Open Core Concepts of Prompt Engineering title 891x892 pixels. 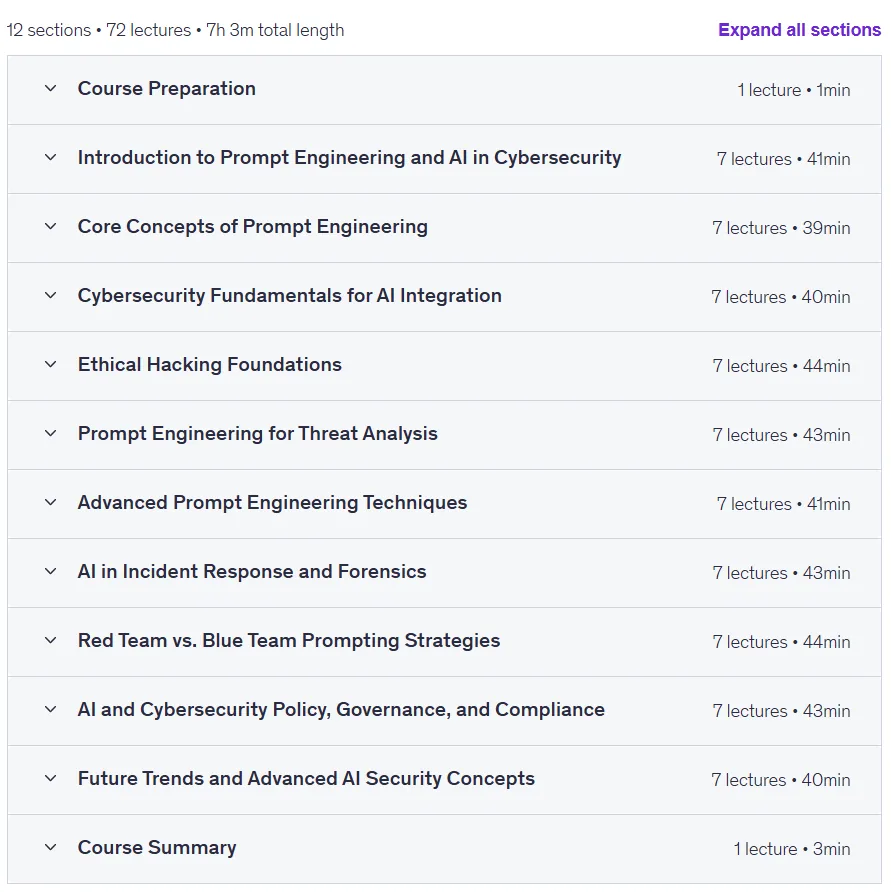tap(253, 226)
